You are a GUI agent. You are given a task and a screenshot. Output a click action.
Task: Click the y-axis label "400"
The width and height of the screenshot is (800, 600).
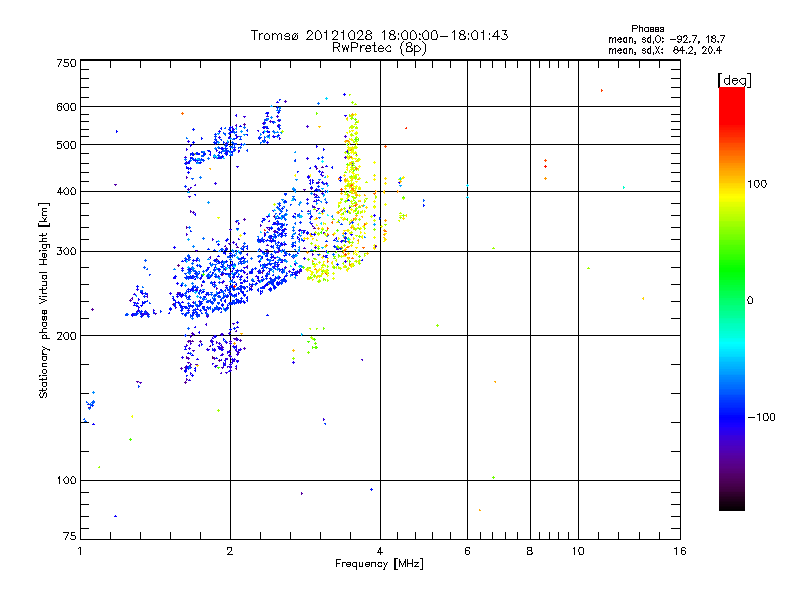tap(67, 192)
